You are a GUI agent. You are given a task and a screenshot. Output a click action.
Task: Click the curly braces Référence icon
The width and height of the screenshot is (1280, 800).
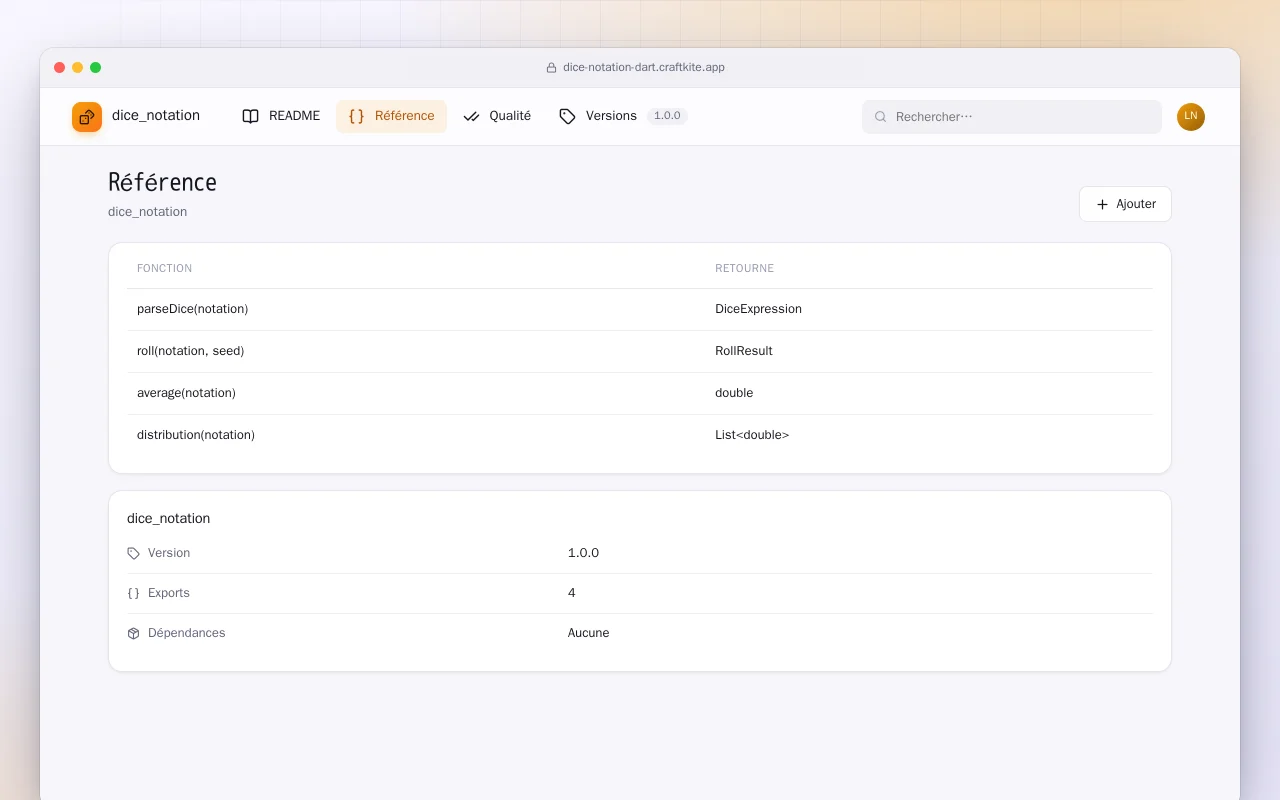(x=356, y=116)
